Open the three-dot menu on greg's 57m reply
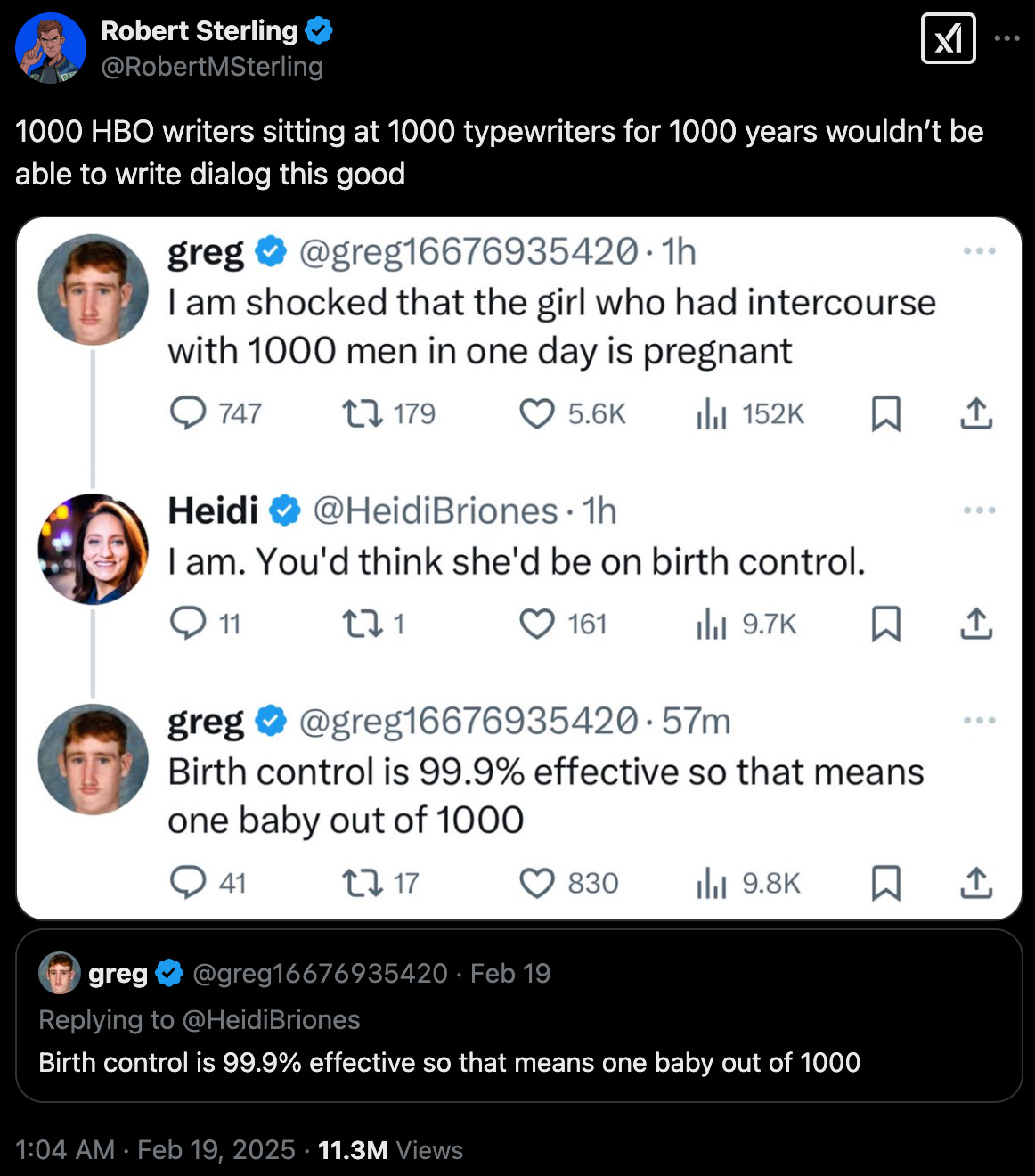 click(979, 721)
